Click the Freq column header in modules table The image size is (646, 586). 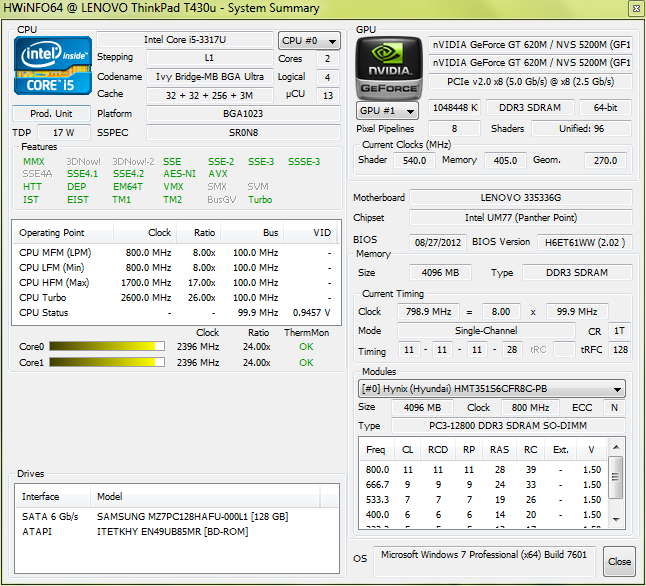376,450
